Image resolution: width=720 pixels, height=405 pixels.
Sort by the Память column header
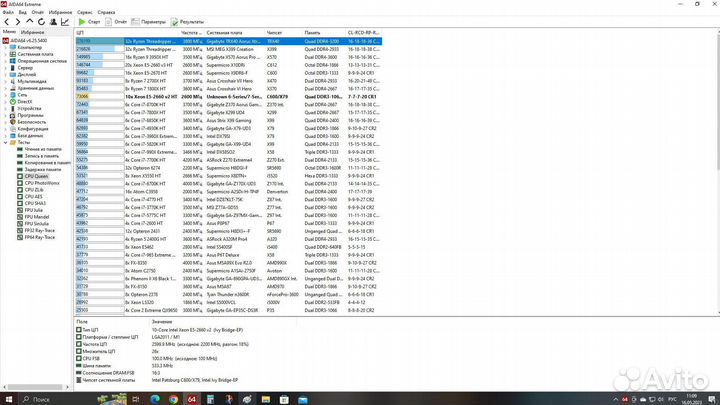tap(324, 33)
